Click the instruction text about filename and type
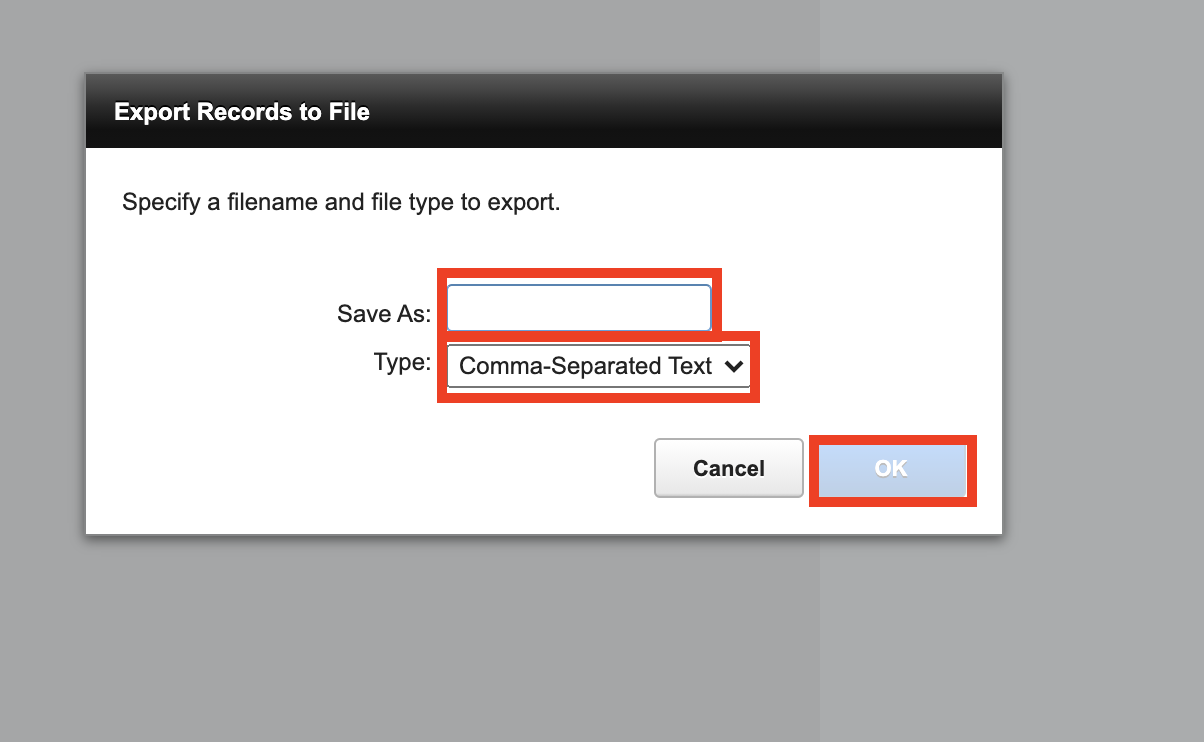 pos(341,203)
